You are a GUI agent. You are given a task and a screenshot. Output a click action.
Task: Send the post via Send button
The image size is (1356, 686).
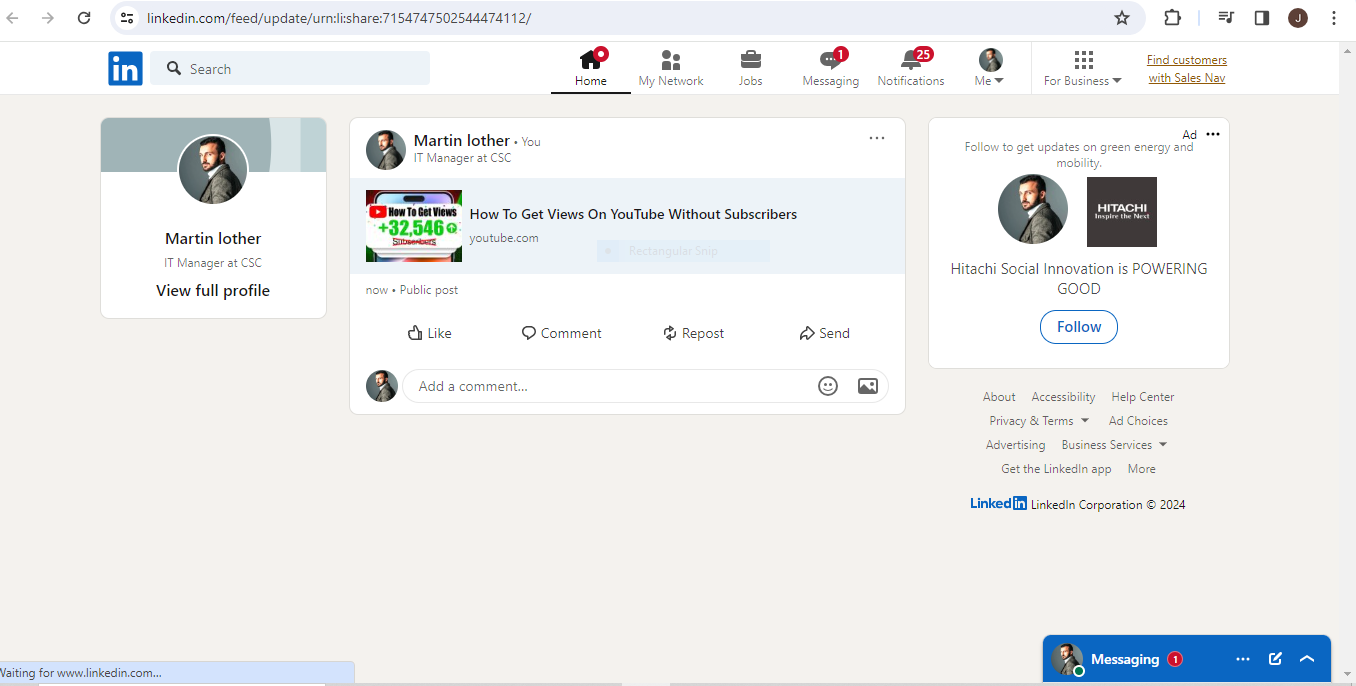(825, 333)
